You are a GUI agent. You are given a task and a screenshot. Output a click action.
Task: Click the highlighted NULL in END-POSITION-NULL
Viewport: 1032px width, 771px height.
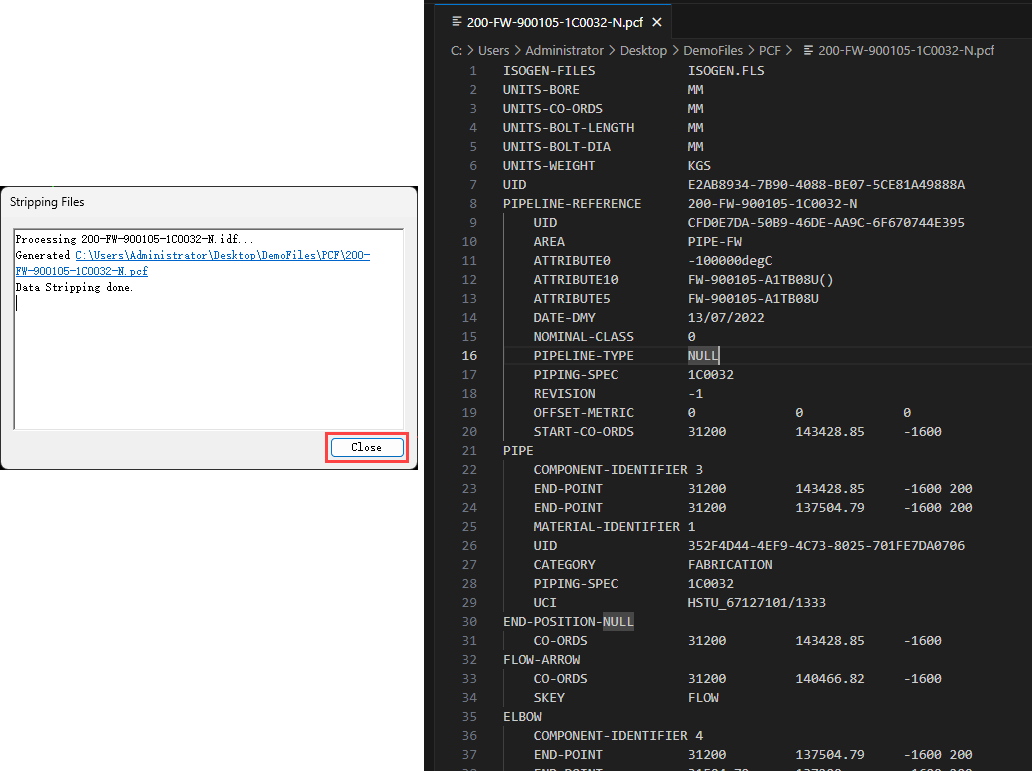(618, 622)
